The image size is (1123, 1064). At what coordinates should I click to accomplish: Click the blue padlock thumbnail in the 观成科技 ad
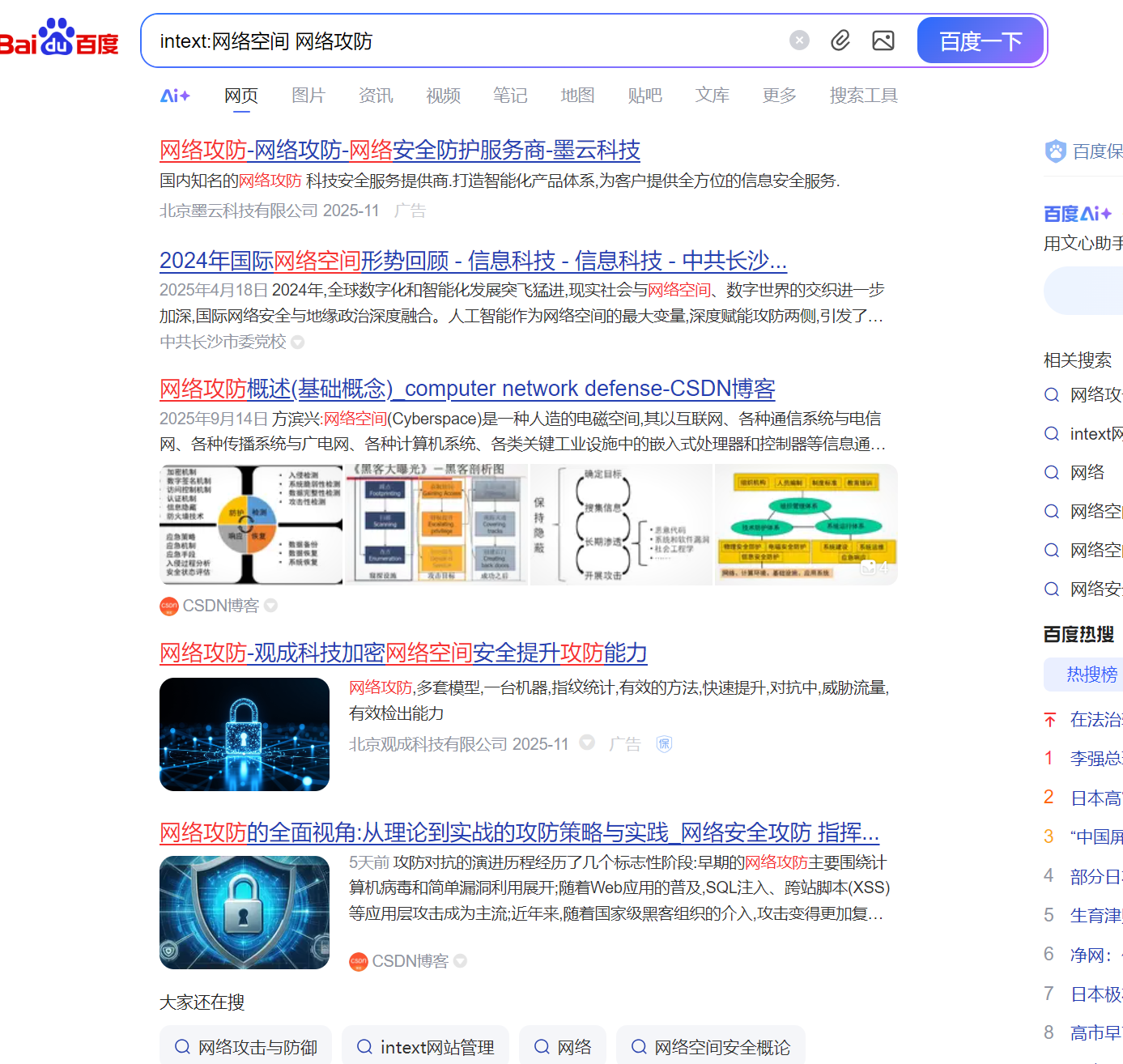pos(244,734)
